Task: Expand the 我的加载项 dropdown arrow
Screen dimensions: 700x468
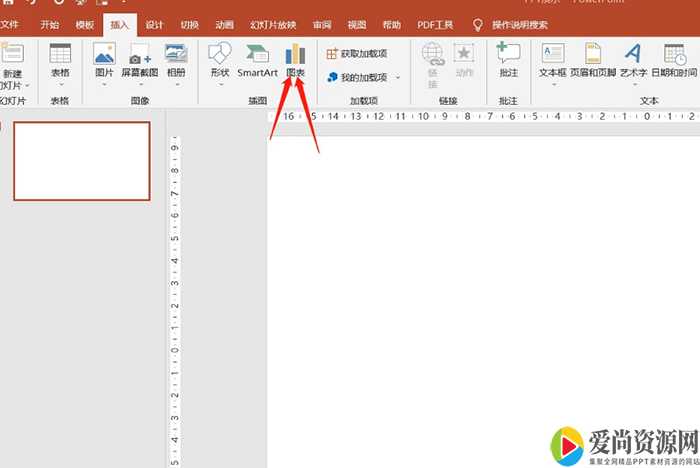Action: [398, 77]
